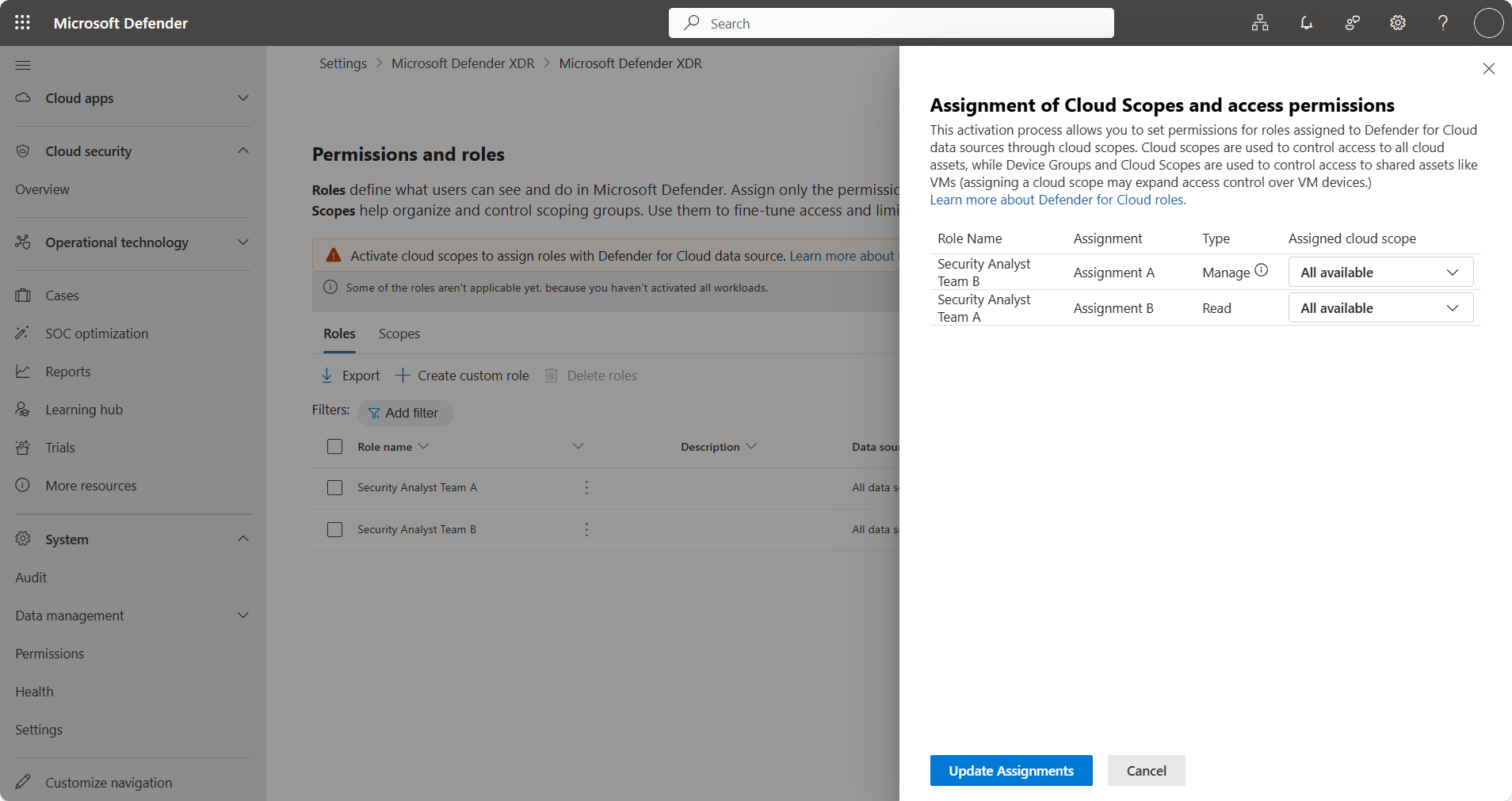Open Reports in the sidebar
The image size is (1512, 801).
pos(68,372)
